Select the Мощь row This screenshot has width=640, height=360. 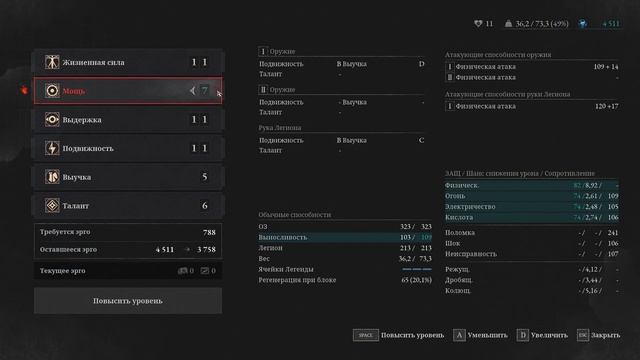pyautogui.click(x=128, y=91)
